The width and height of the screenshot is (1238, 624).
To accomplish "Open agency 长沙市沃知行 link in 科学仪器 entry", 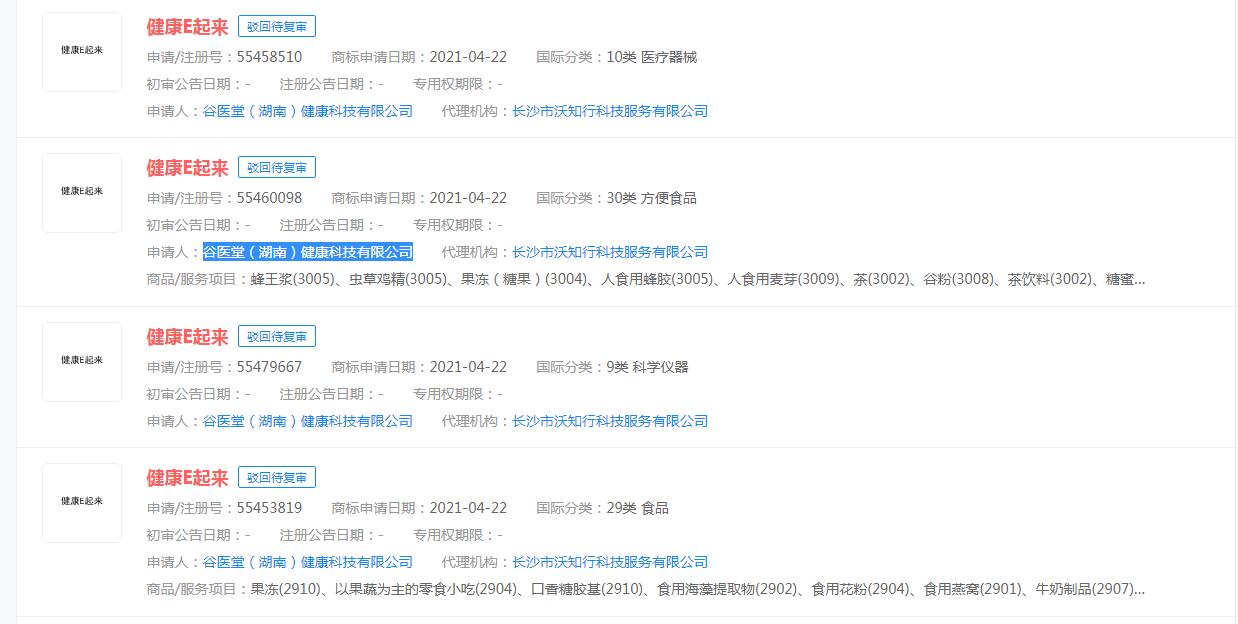I will coord(610,421).
